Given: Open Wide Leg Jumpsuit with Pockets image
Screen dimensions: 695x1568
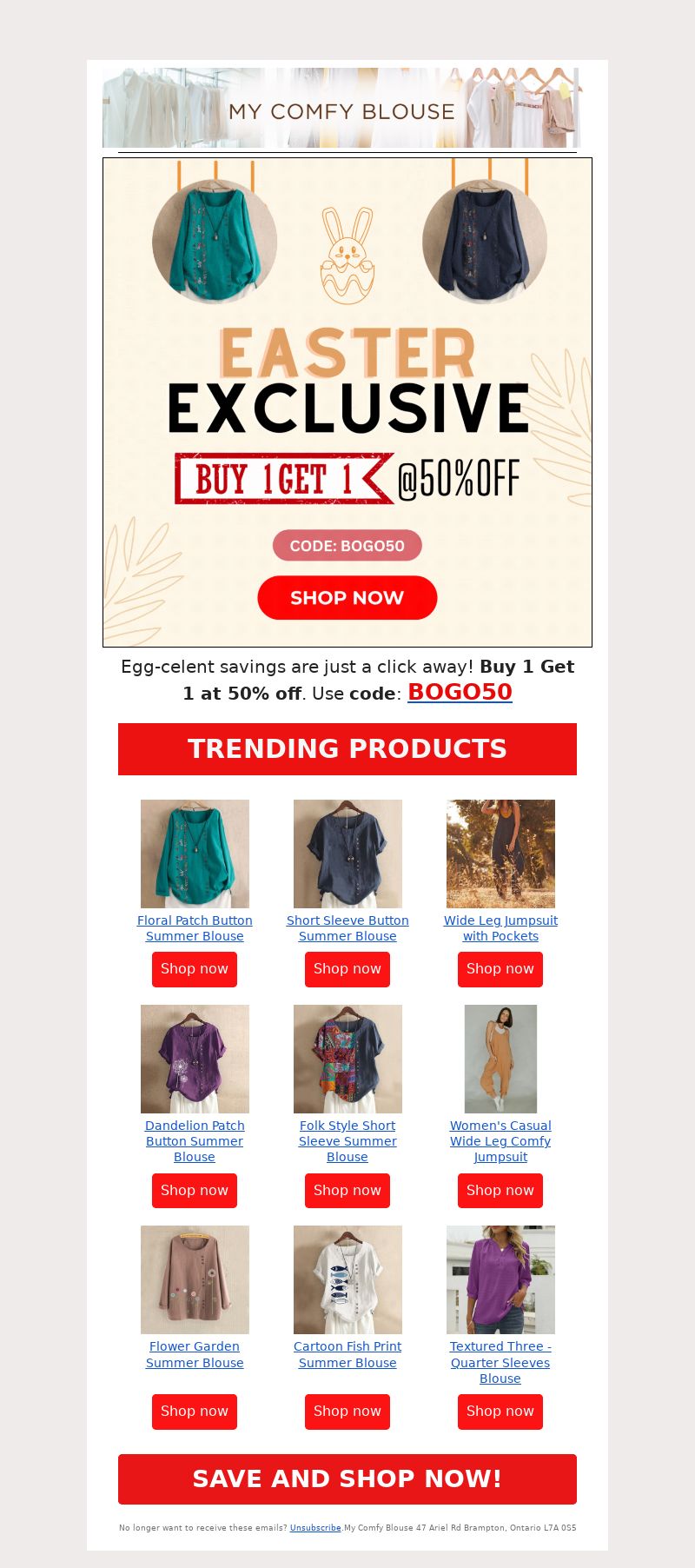Looking at the screenshot, I should [500, 854].
